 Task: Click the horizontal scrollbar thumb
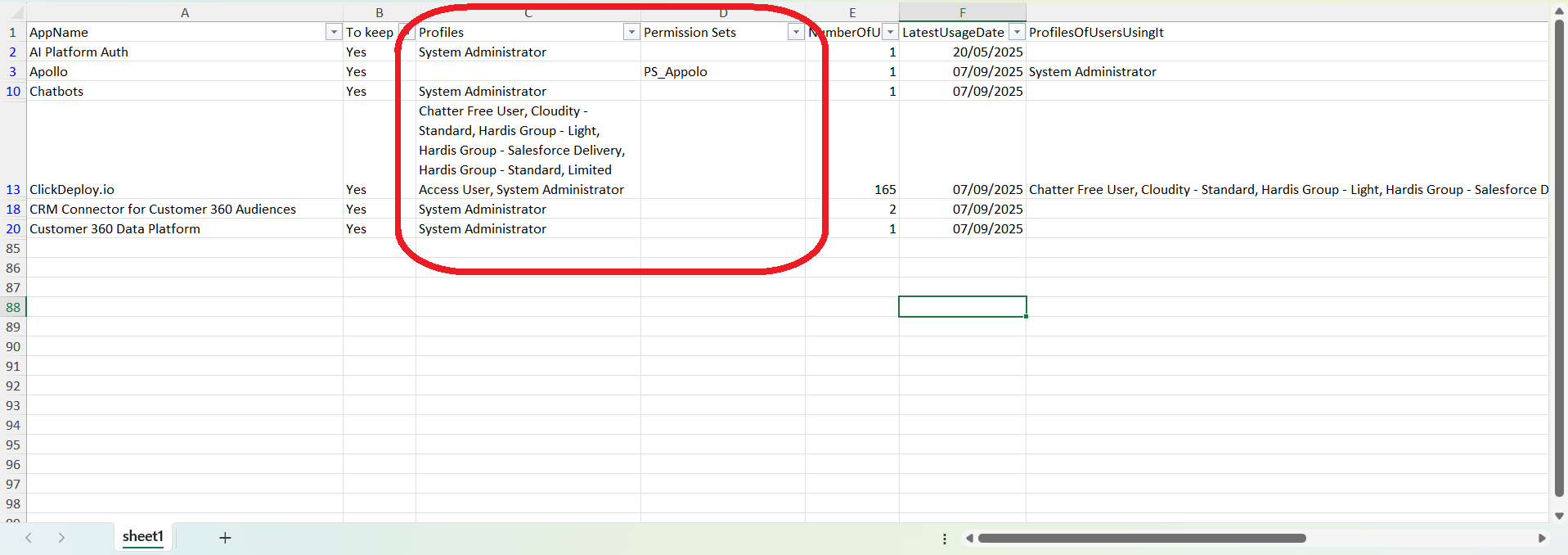(x=1141, y=539)
